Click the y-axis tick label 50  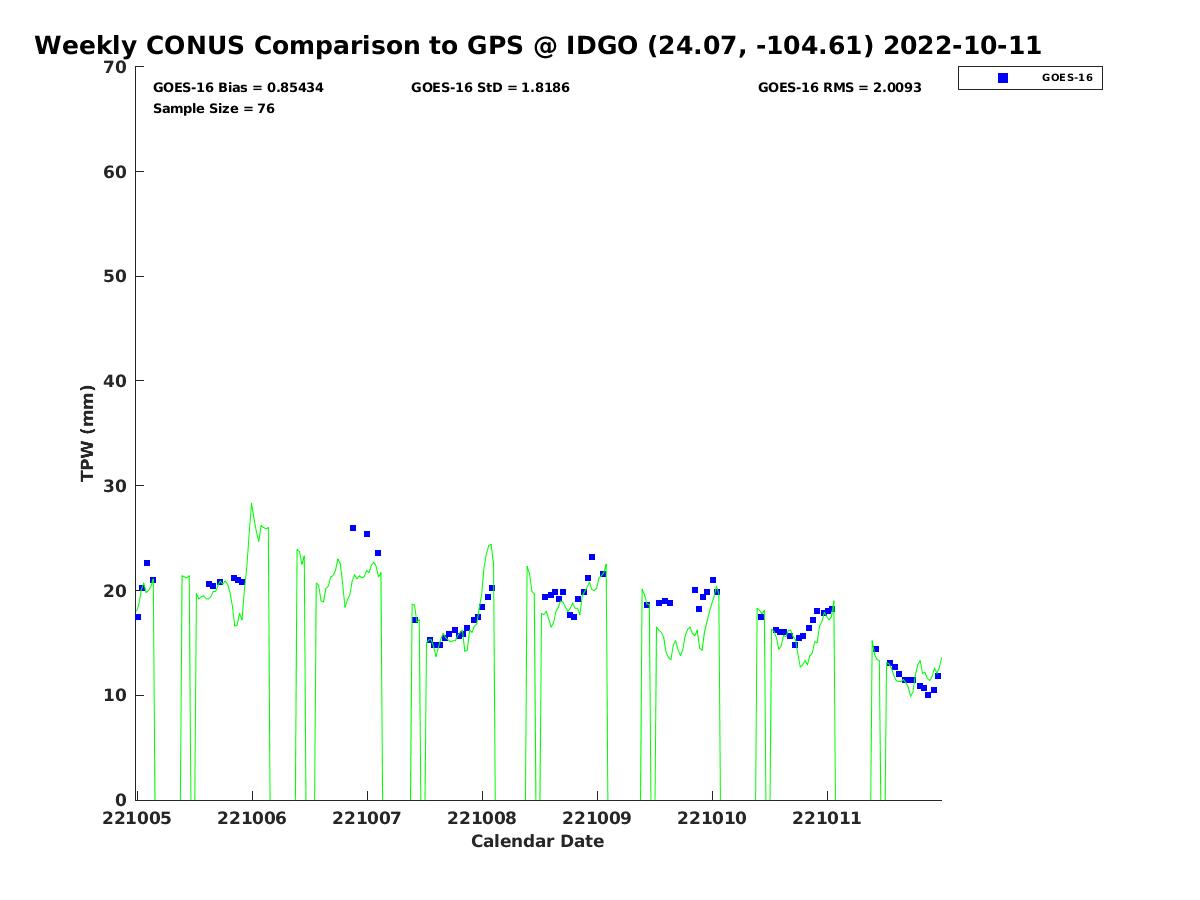(x=116, y=276)
